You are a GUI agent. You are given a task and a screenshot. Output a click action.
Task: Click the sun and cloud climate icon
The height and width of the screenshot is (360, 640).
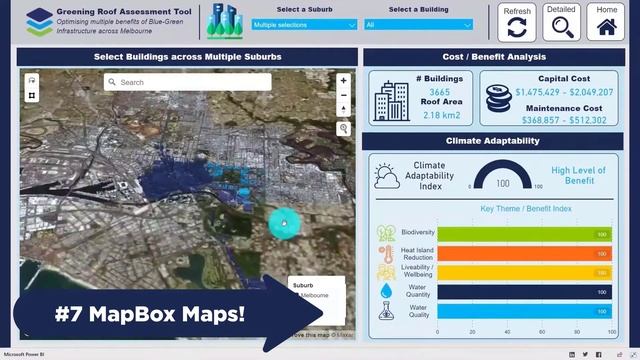coord(387,176)
